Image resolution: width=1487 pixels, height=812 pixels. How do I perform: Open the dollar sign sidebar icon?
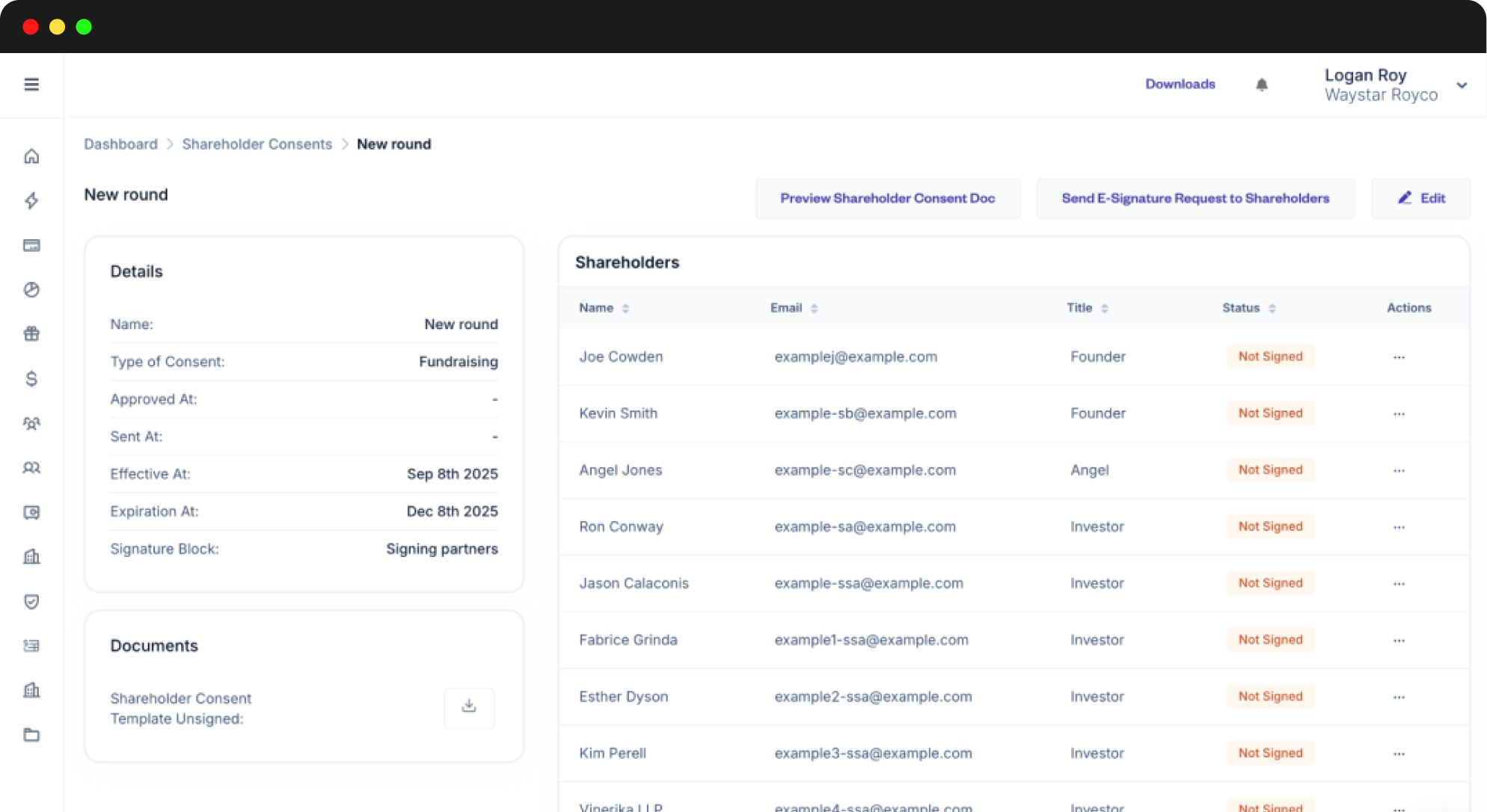[x=31, y=379]
